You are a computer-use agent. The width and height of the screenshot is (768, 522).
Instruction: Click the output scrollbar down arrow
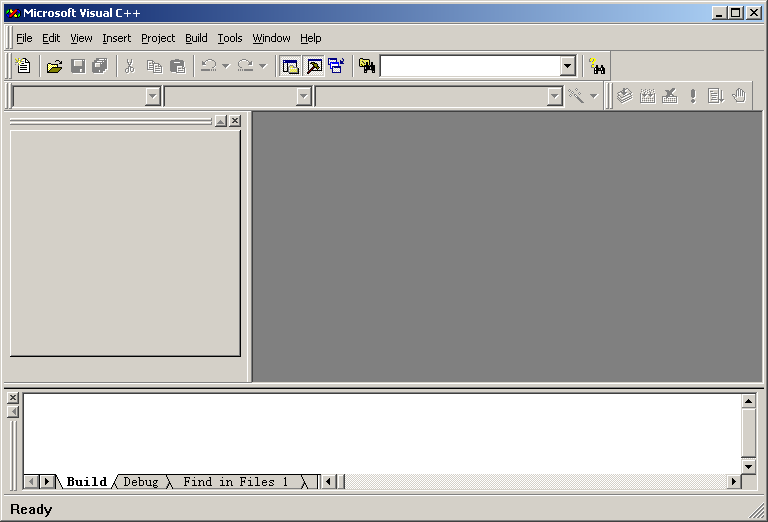click(748, 467)
